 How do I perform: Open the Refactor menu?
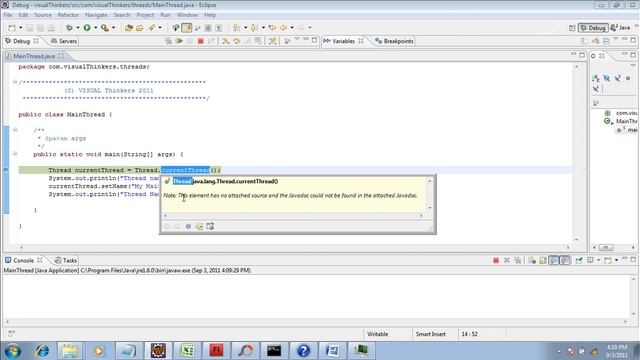pyautogui.click(x=68, y=15)
